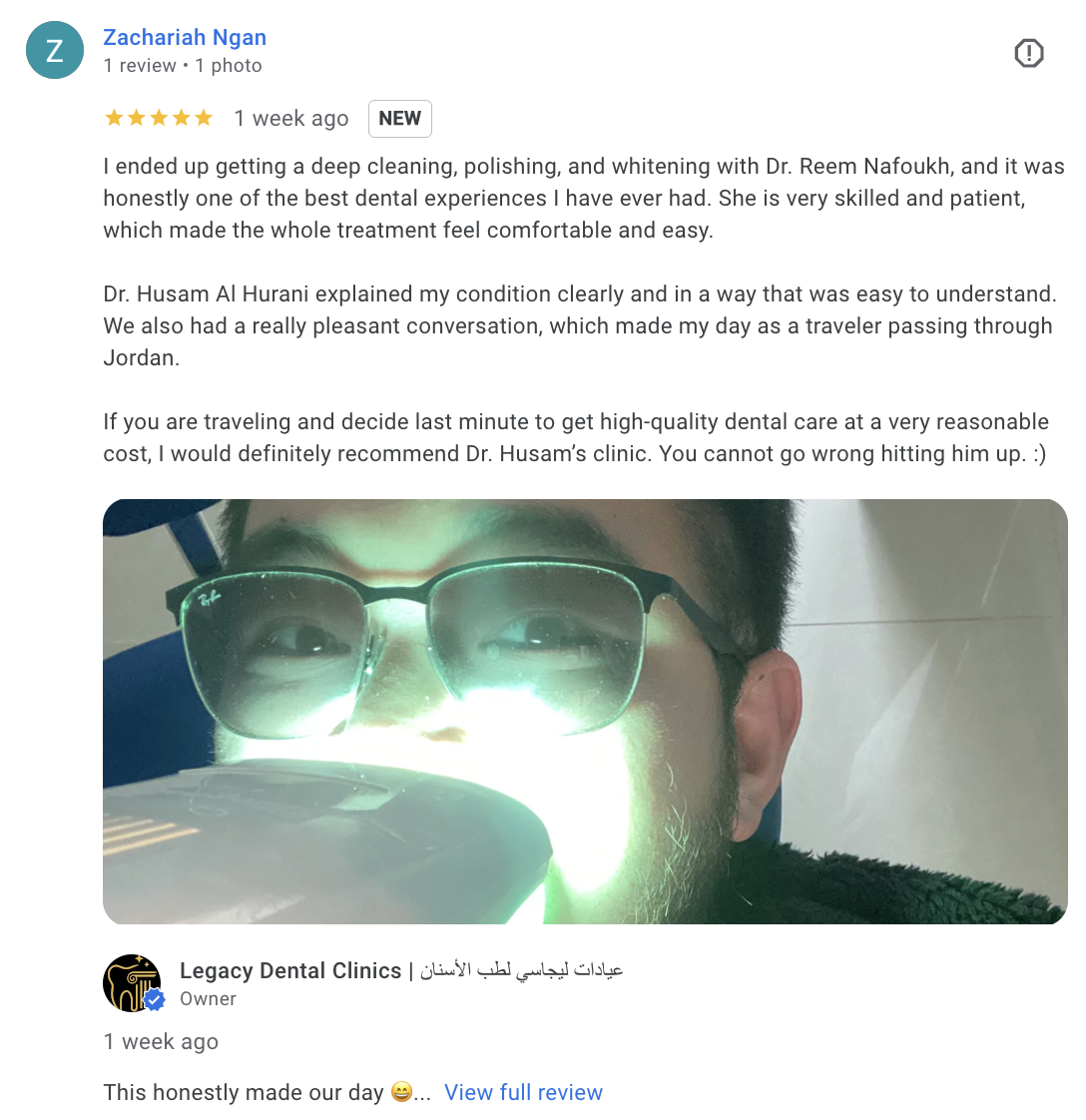1086x1120 pixels.
Task: Open the selfie photo attached to the review
Action: [583, 709]
